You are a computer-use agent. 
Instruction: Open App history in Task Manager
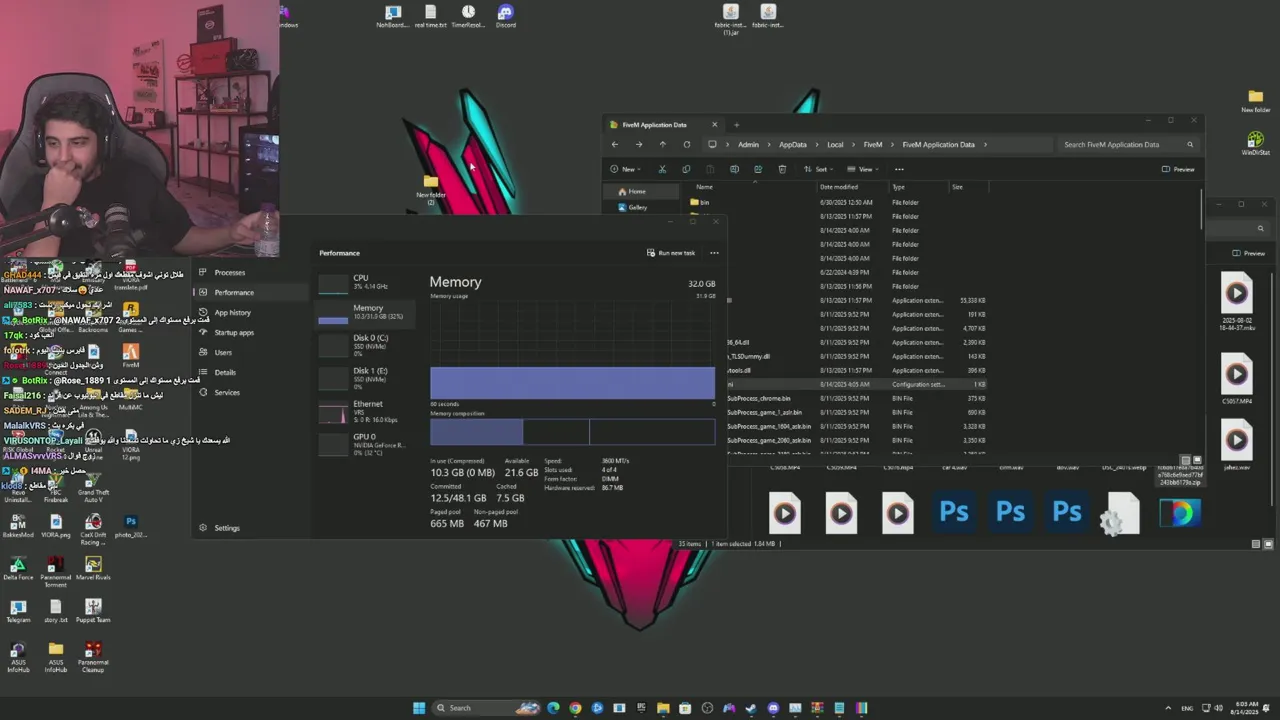click(x=232, y=312)
